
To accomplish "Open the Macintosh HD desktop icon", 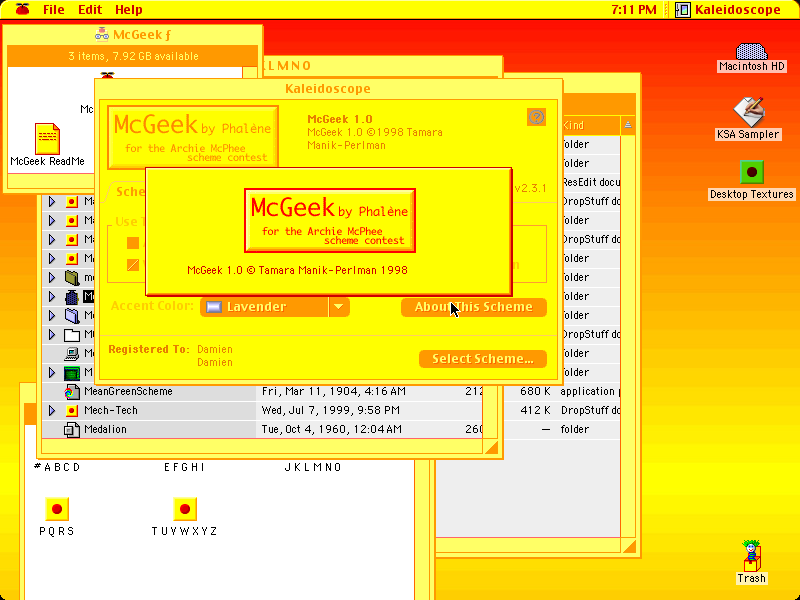I will click(751, 52).
